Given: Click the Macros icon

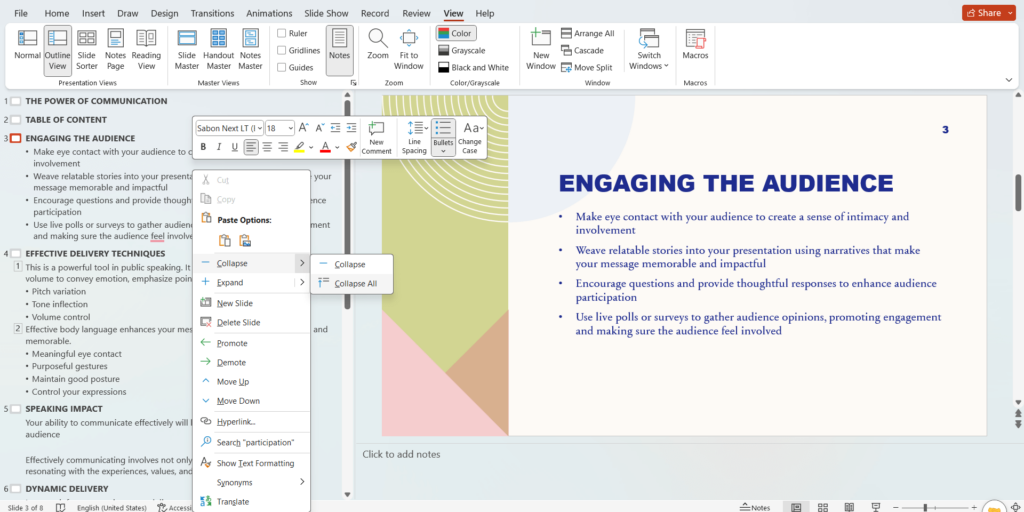Looking at the screenshot, I should point(695,45).
